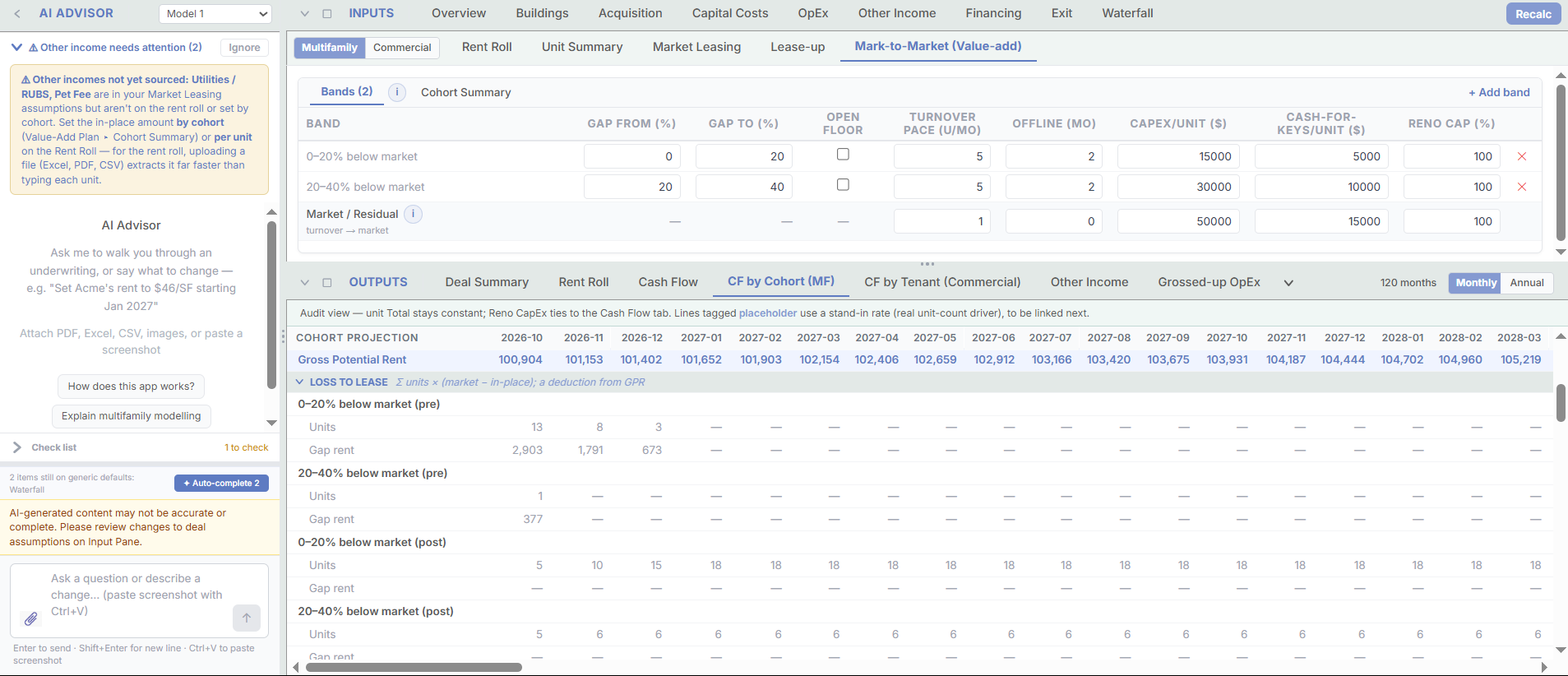
Task: Switch to Commercial mode
Action: [x=402, y=48]
